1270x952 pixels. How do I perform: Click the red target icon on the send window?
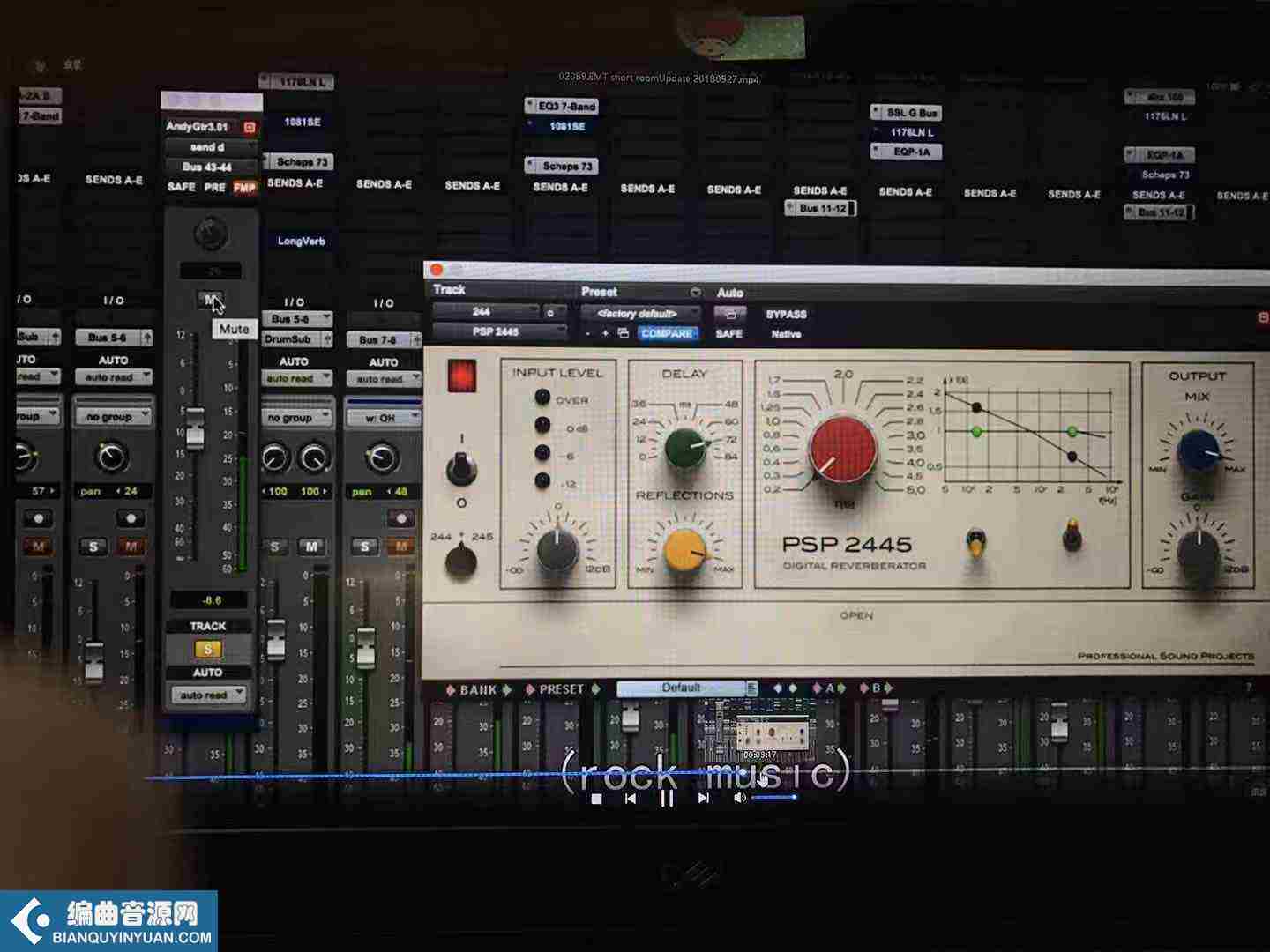[249, 128]
